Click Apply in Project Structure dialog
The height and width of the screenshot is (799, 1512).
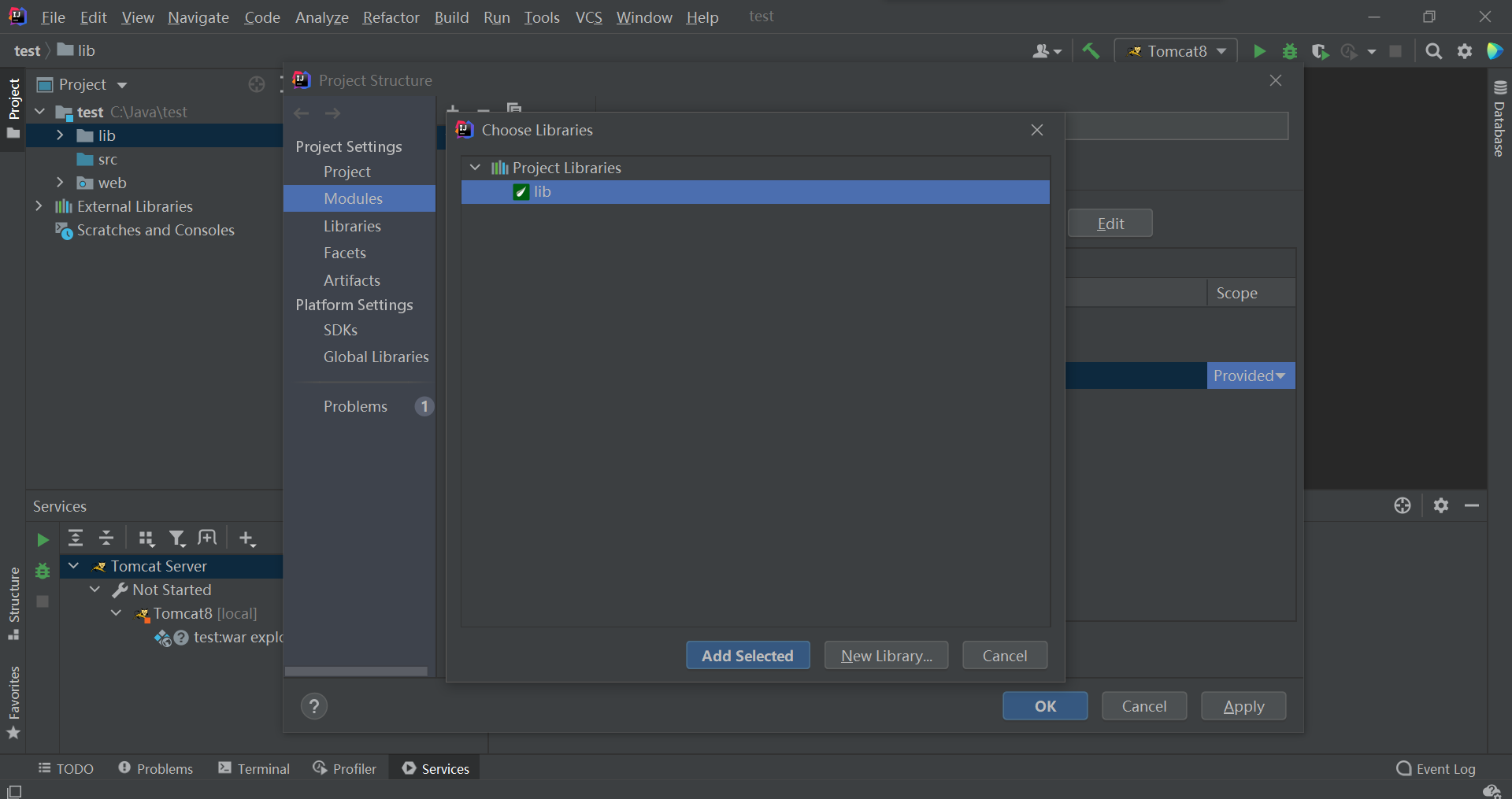click(x=1243, y=706)
